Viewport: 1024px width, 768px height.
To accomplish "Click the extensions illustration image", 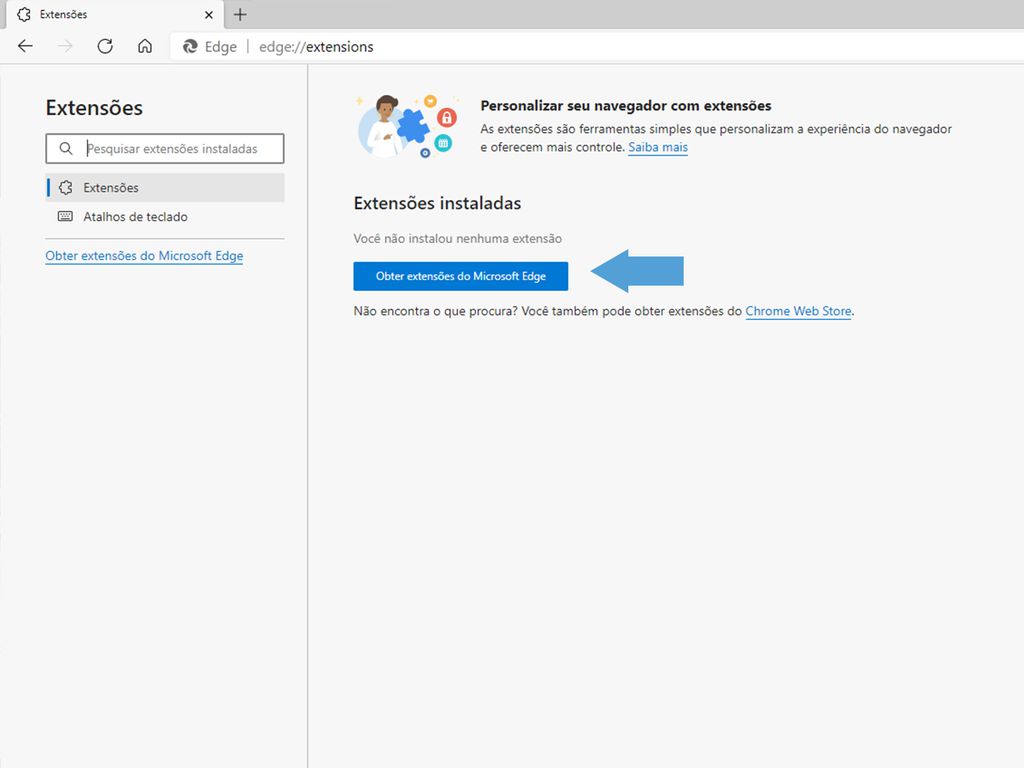I will coord(406,125).
